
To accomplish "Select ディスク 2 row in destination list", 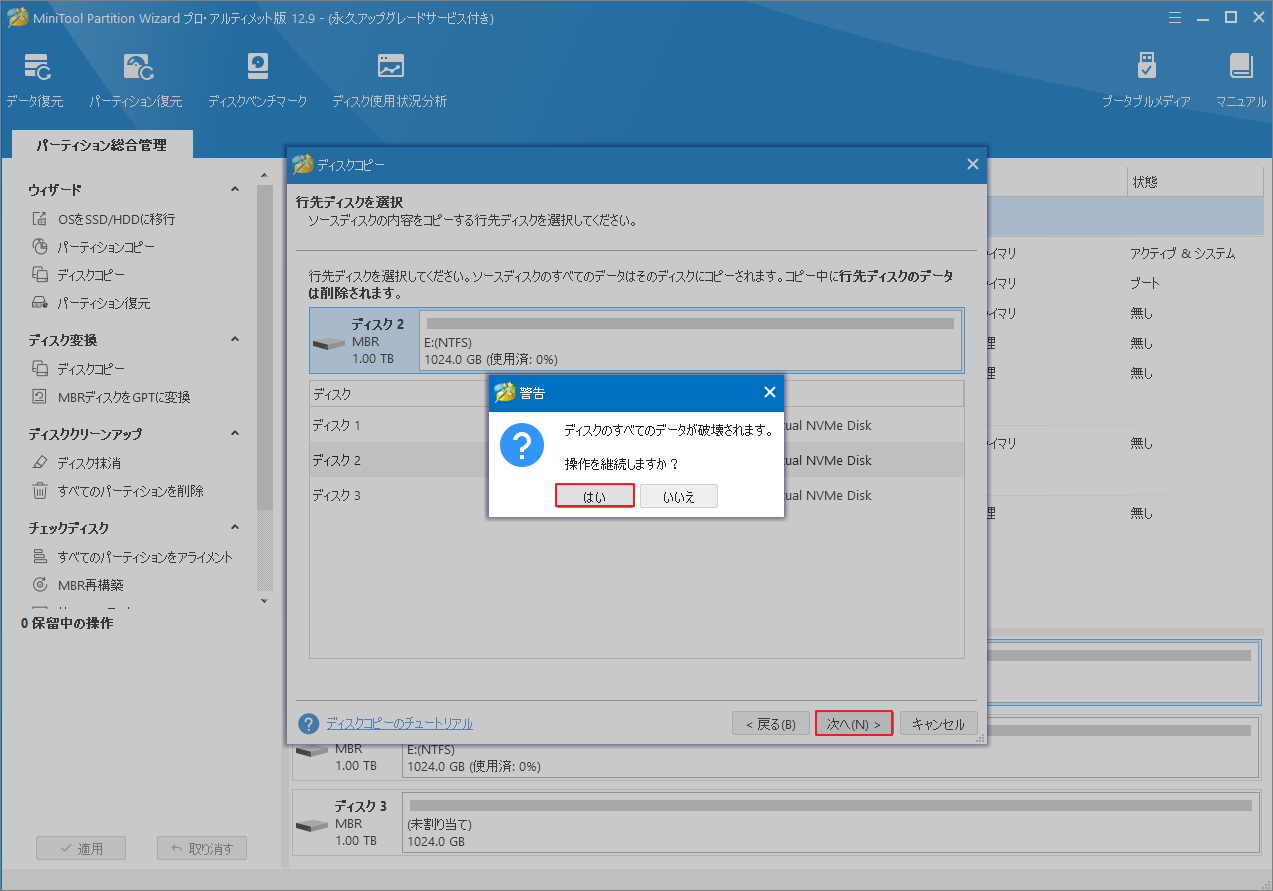I will coord(636,460).
